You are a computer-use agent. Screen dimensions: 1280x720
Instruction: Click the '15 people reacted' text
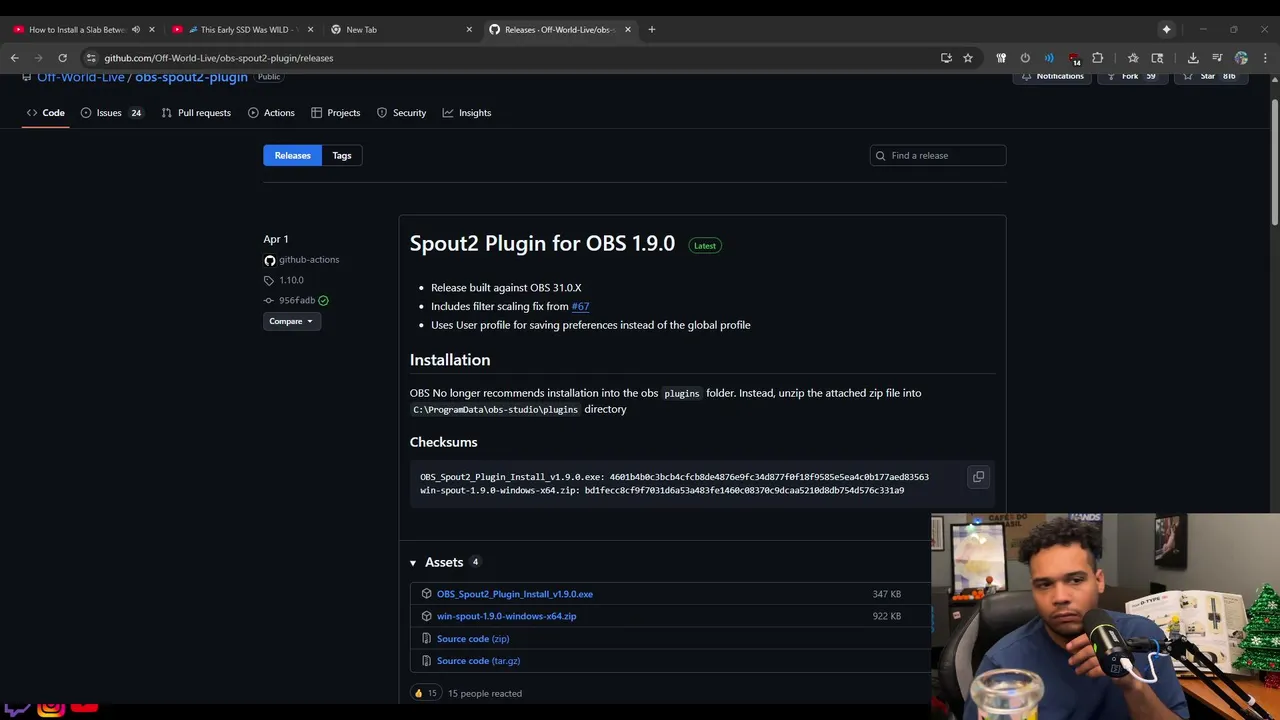(x=485, y=693)
